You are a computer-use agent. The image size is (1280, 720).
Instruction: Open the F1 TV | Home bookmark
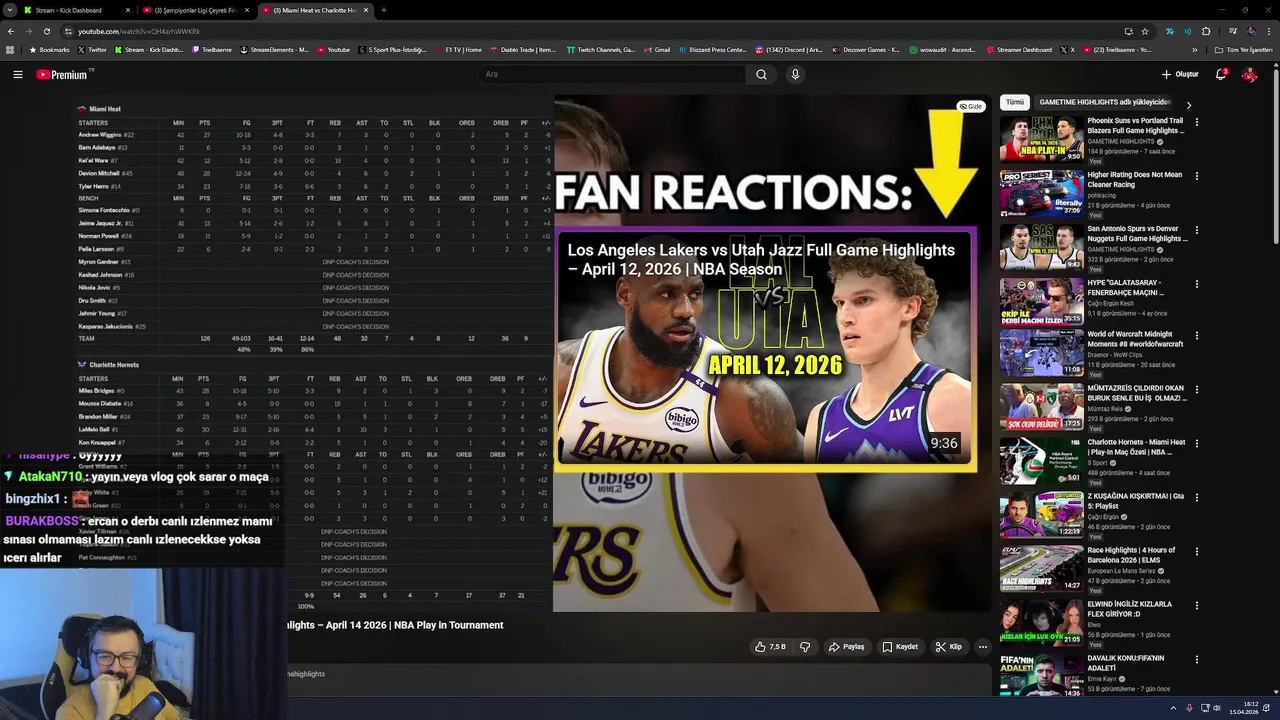click(457, 50)
